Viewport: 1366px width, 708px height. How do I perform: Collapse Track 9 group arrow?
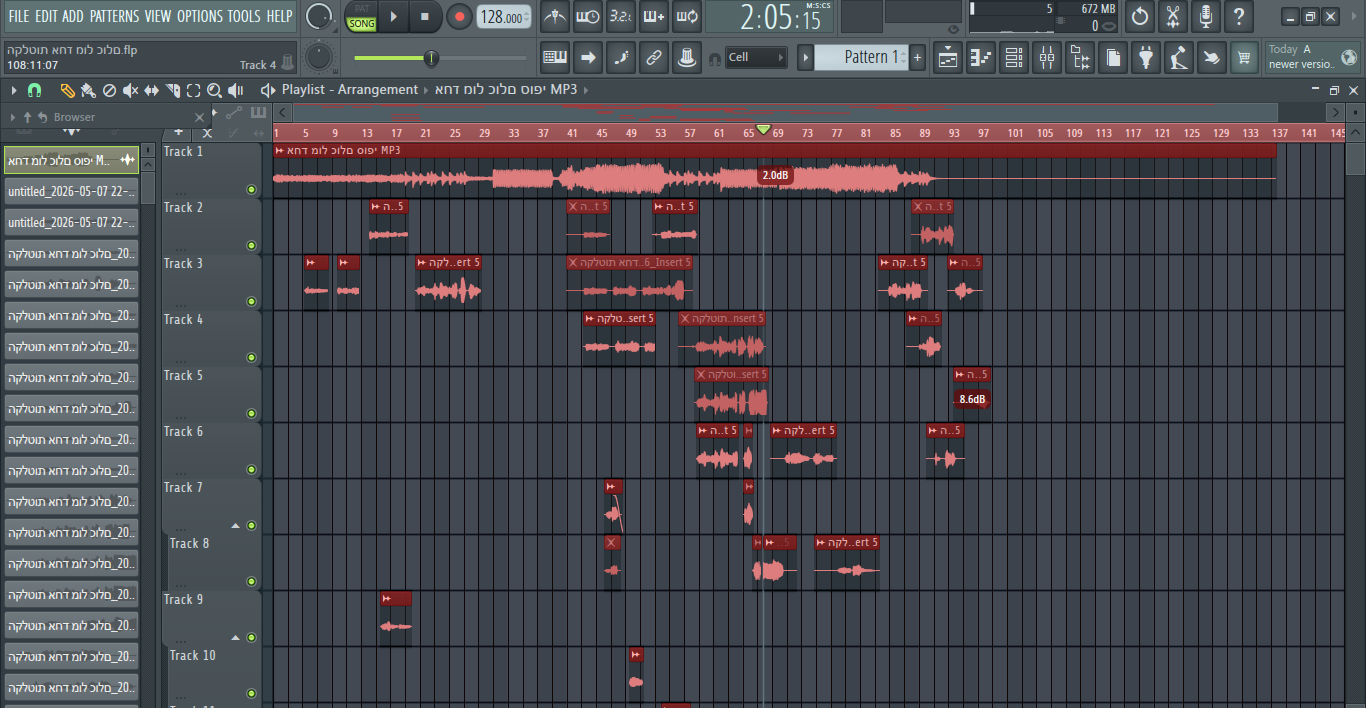pos(236,637)
